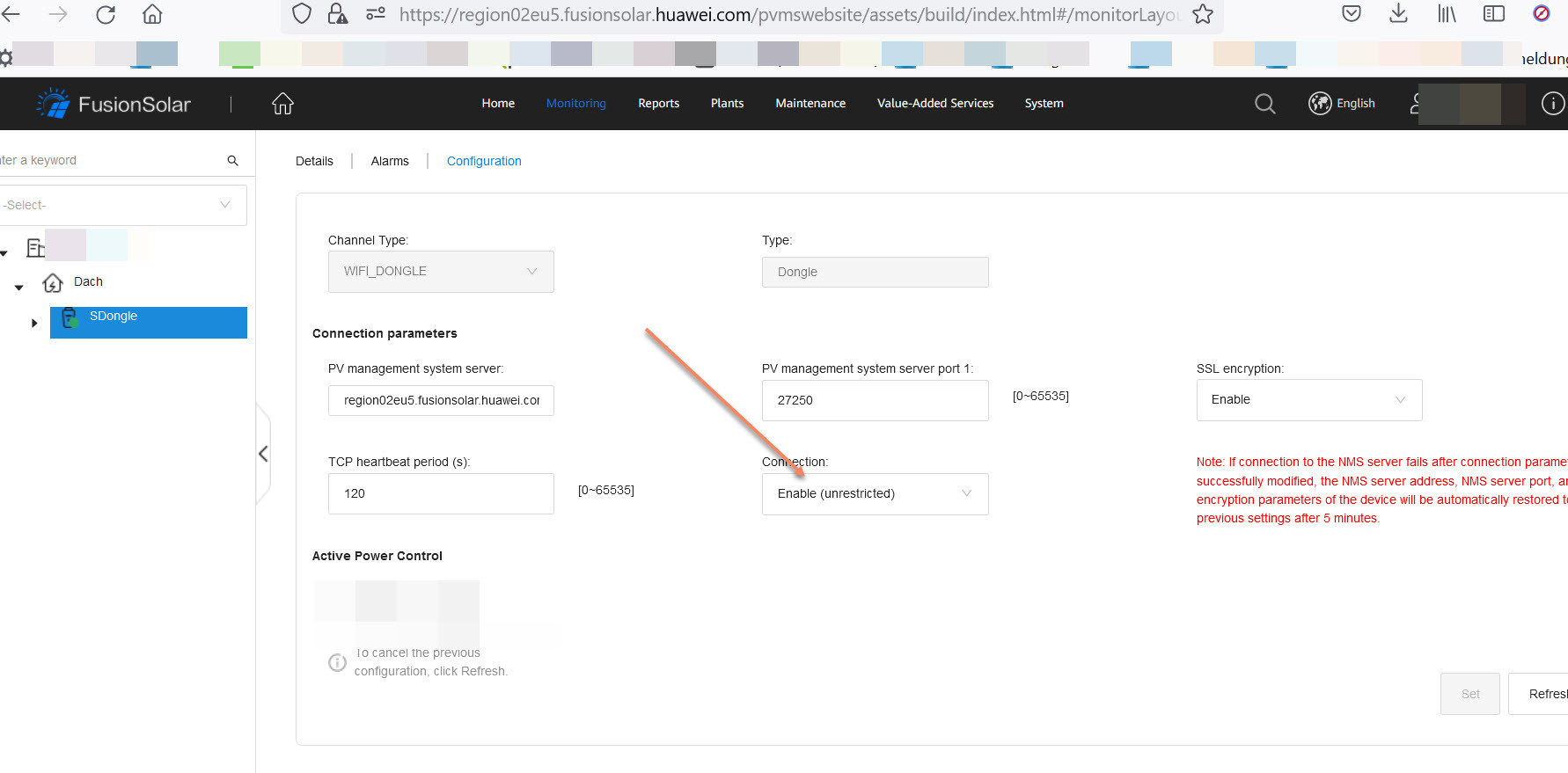Open the Channel Type WIFI_DONGLE dropdown

(x=441, y=272)
